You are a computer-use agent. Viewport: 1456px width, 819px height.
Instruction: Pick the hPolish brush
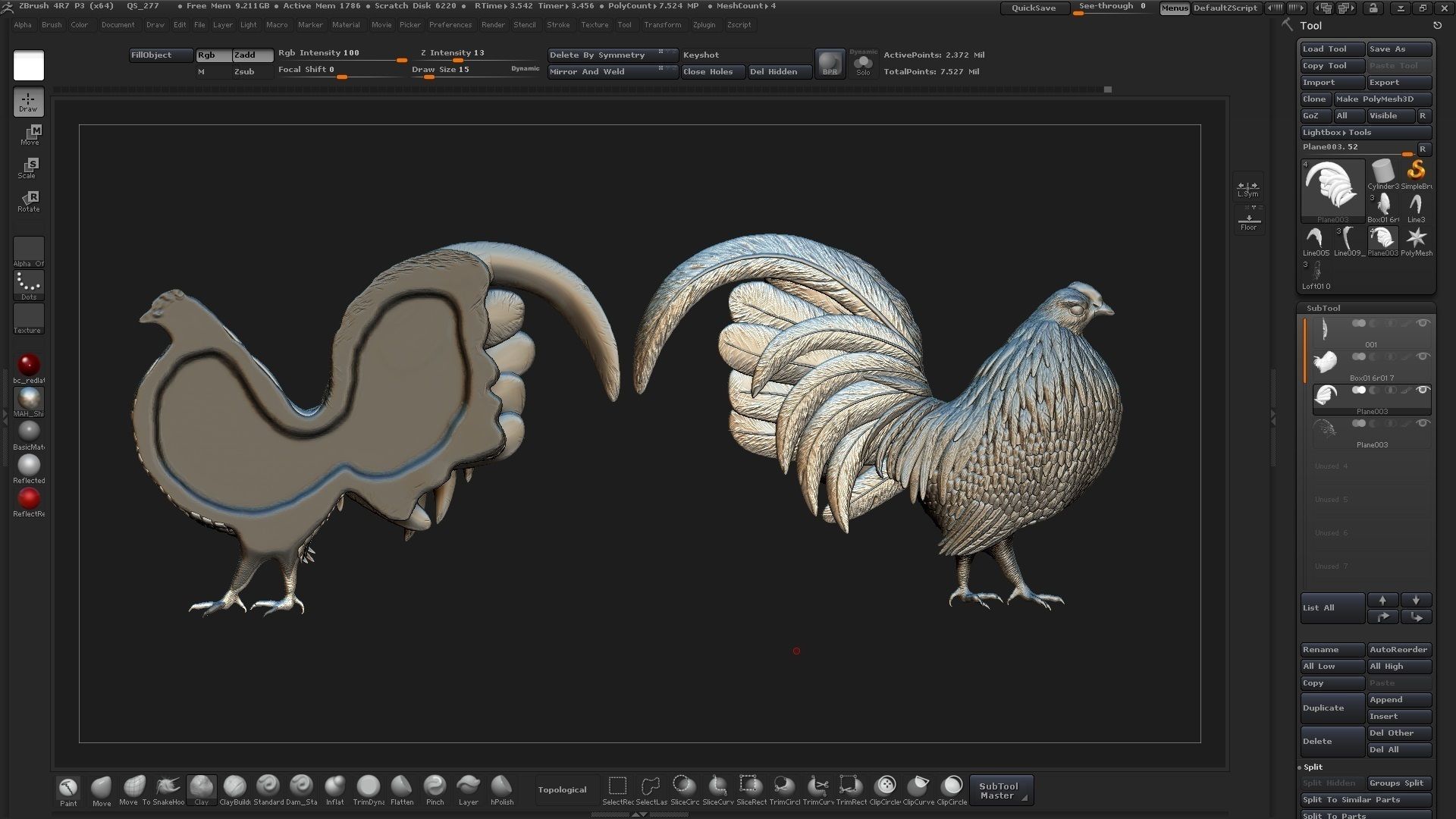(501, 790)
